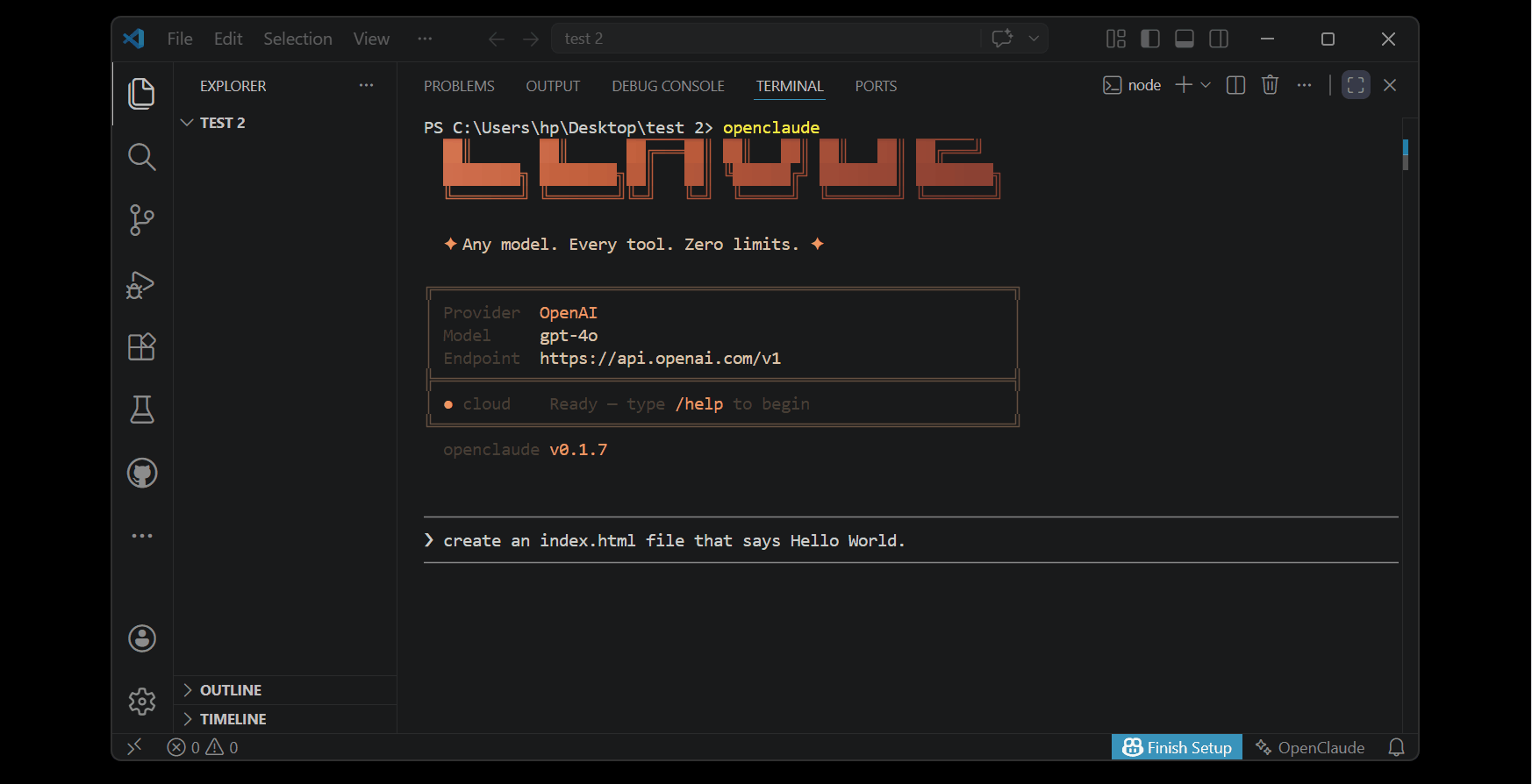The width and height of the screenshot is (1532, 784).
Task: Open the new terminal launch profile dropdown
Action: pyautogui.click(x=1206, y=85)
